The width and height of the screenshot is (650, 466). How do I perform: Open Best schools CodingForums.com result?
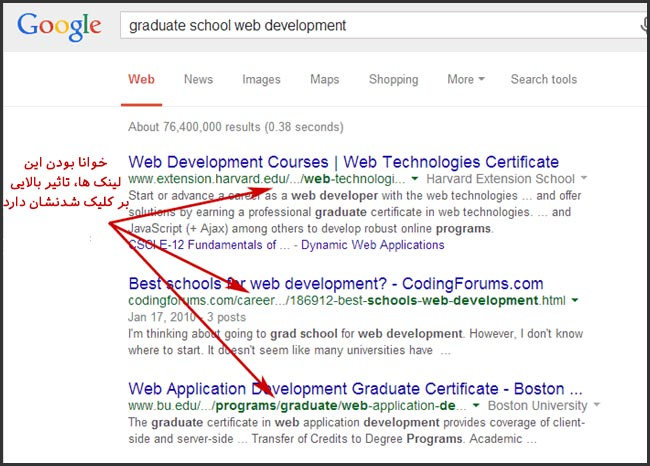[x=336, y=284]
